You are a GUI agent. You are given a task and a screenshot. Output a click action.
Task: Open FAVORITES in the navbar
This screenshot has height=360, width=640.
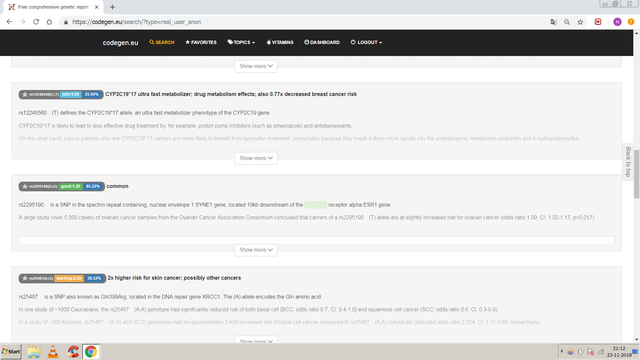(x=201, y=42)
